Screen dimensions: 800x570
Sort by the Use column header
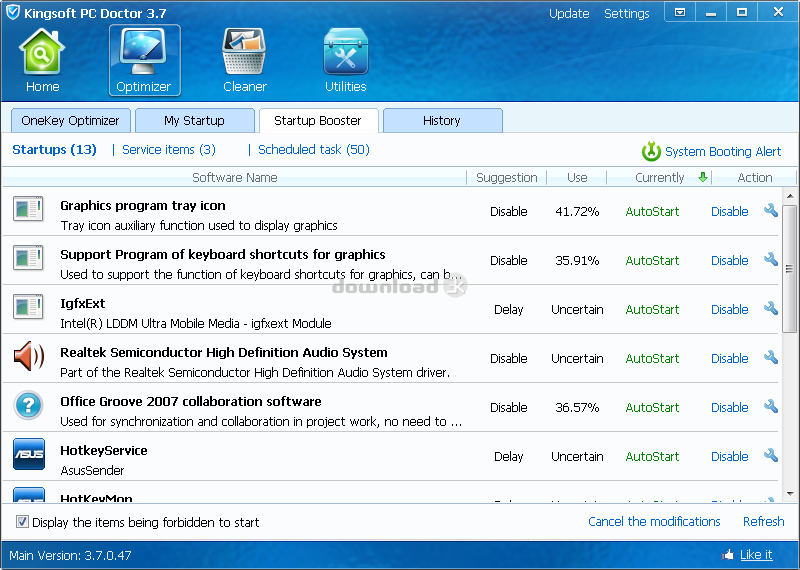pos(577,178)
